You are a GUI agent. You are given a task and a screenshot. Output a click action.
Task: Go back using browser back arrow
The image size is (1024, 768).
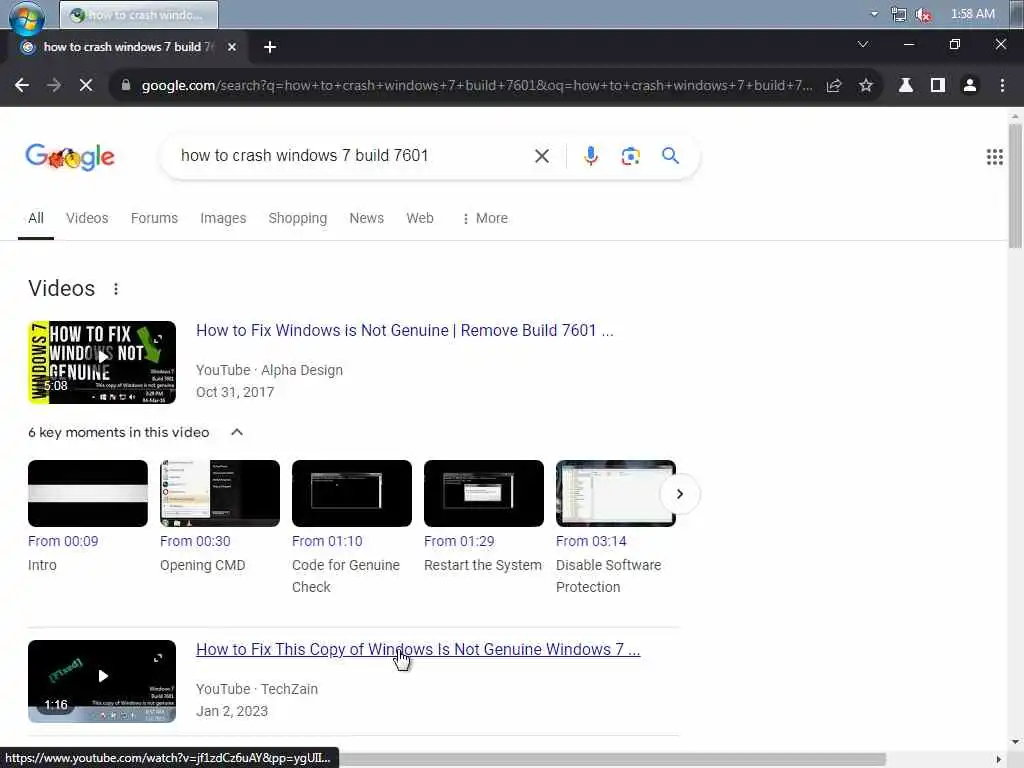coord(22,86)
